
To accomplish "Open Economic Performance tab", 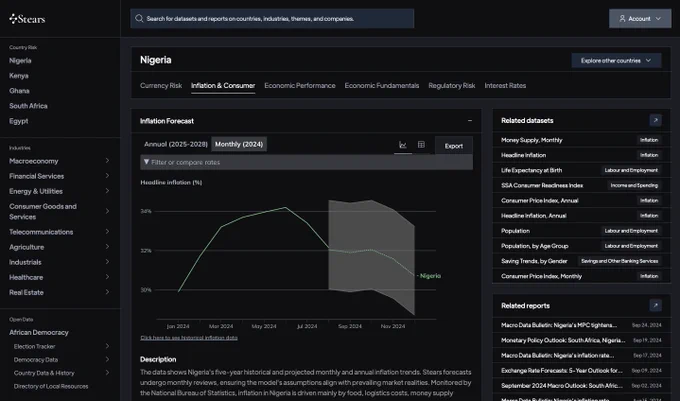I will pos(300,85).
